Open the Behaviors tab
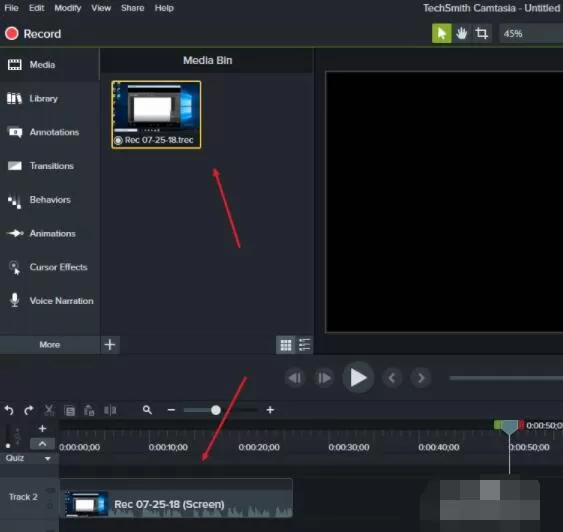Image resolution: width=563 pixels, height=532 pixels. tap(50, 200)
